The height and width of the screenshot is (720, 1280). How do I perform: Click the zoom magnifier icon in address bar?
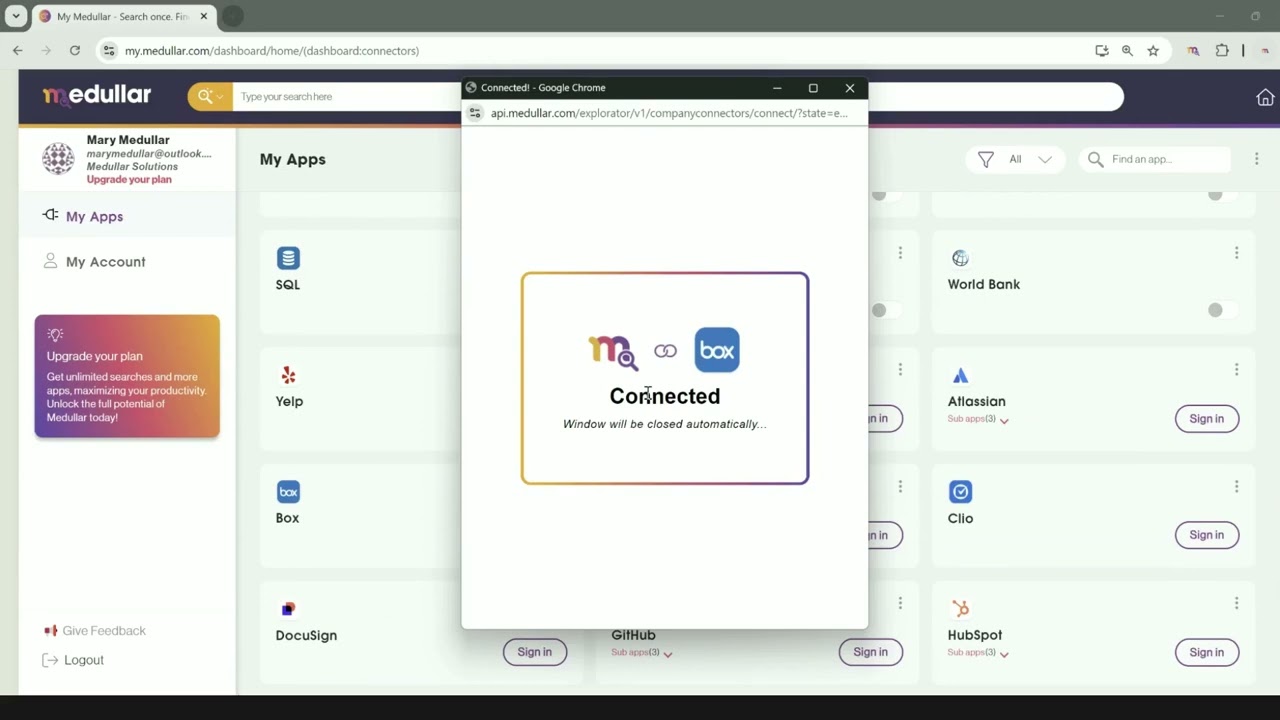pyautogui.click(x=1127, y=51)
